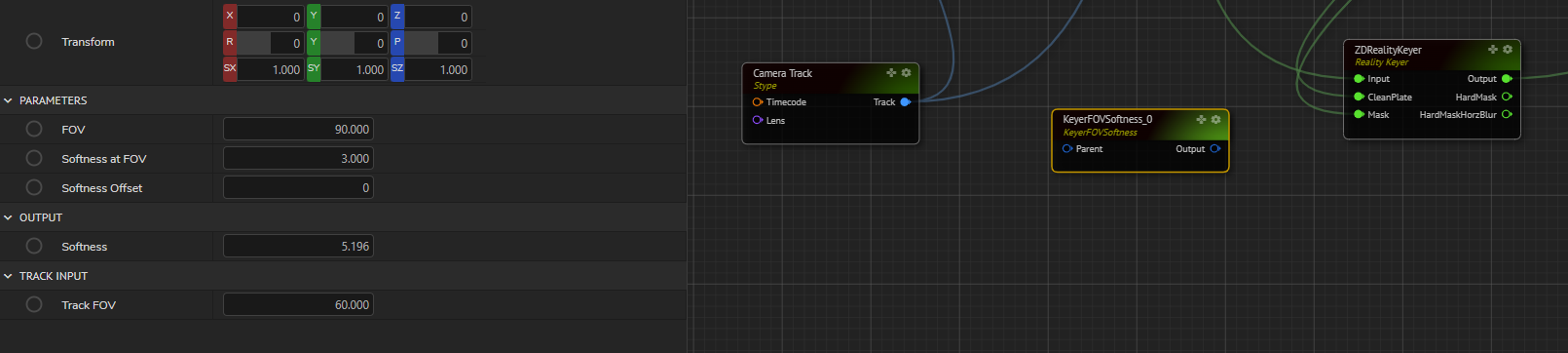Collapse the TRACK INPUT section
1568x353 pixels.
tap(8, 276)
